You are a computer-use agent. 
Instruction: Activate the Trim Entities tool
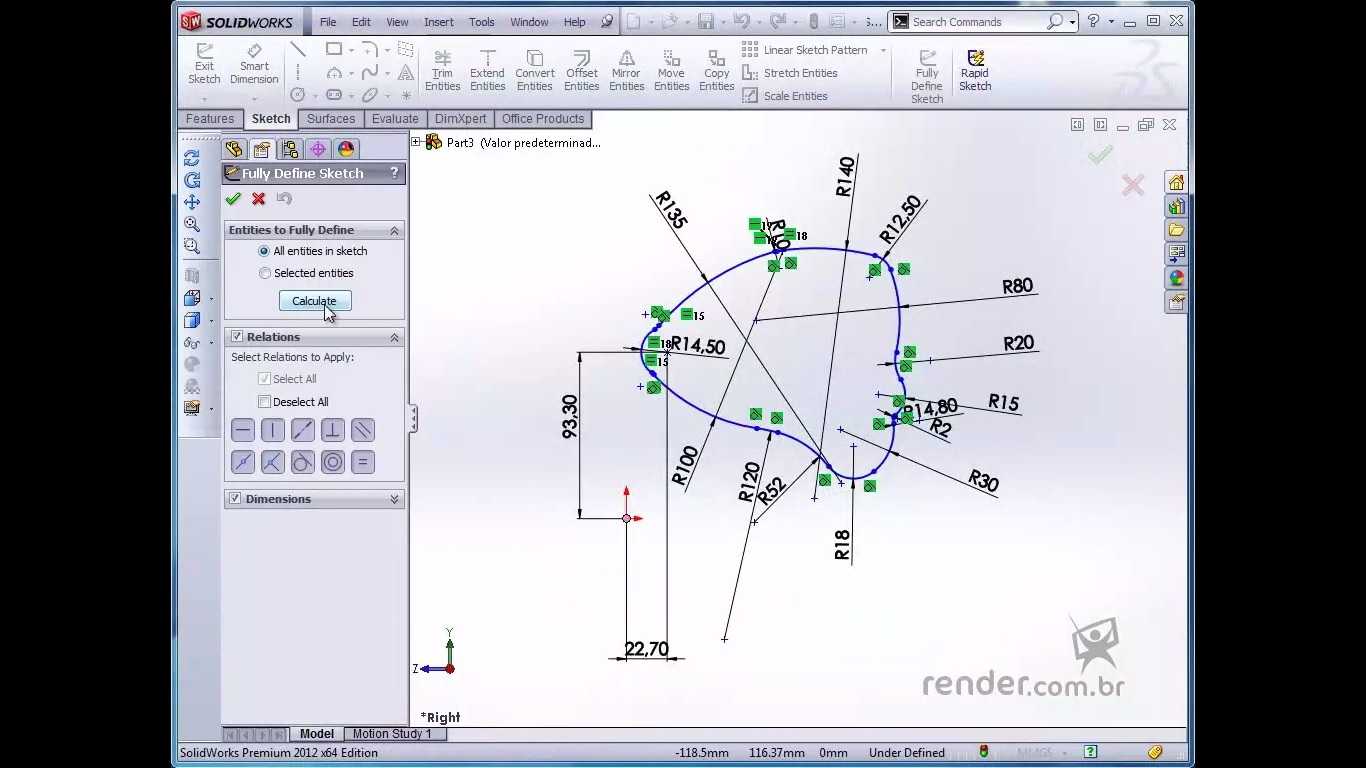[x=442, y=71]
